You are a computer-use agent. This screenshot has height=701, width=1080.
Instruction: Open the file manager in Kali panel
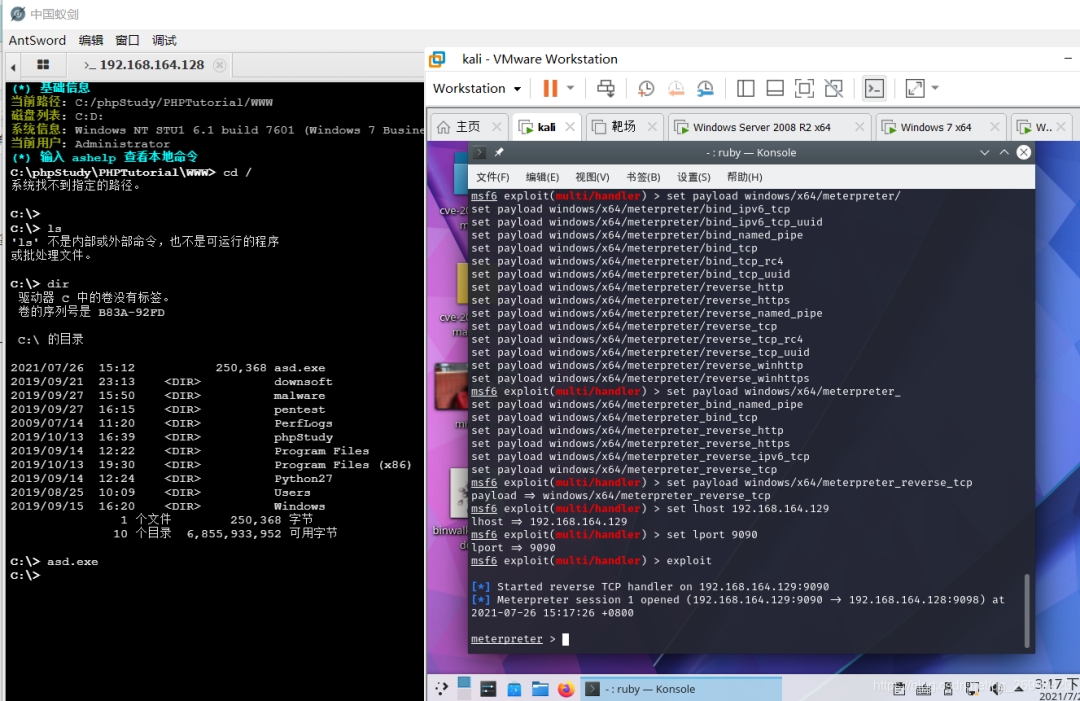540,689
